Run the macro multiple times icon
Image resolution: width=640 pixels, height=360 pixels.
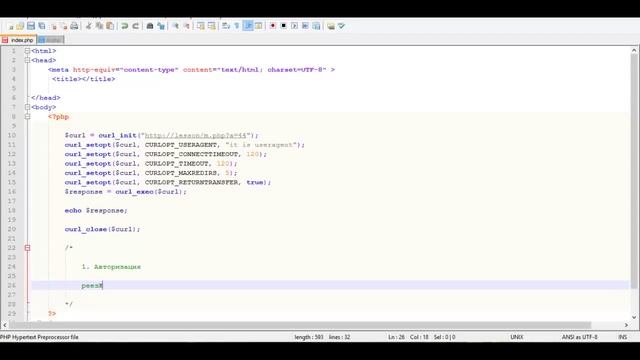305,26
